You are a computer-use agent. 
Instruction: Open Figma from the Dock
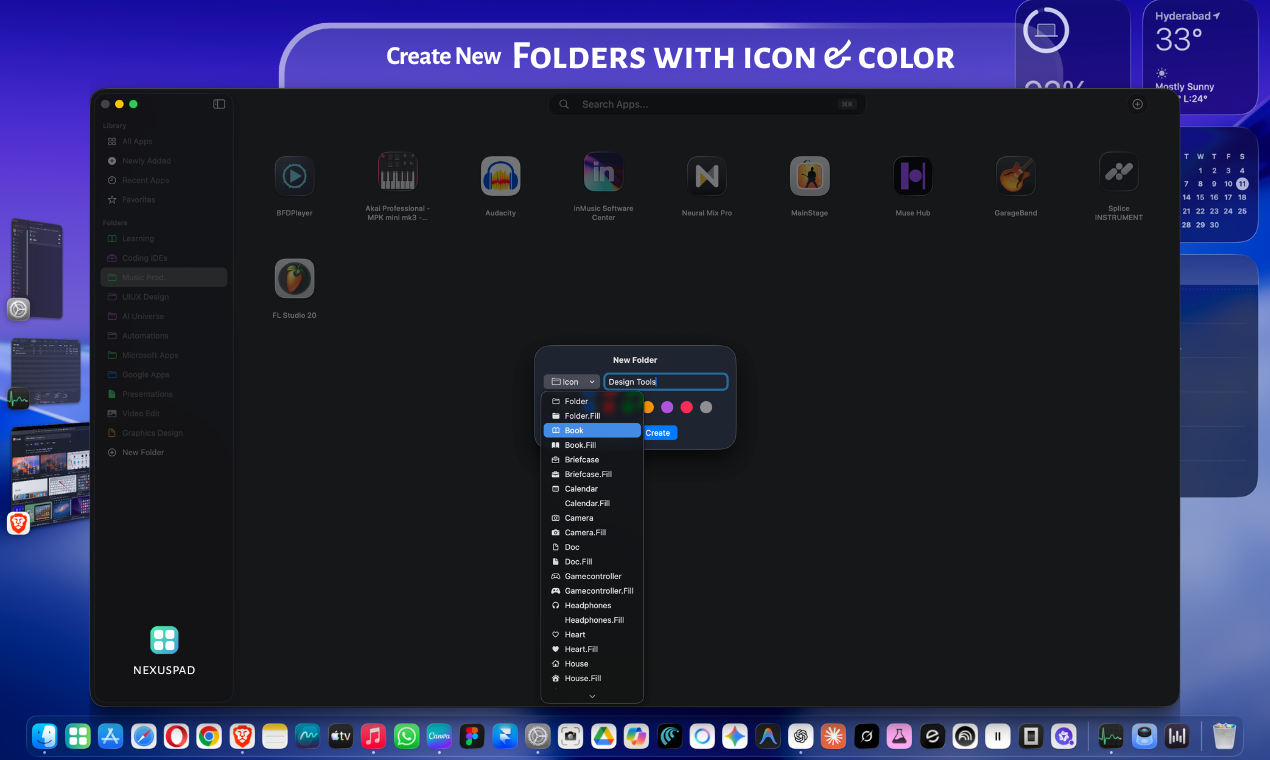tap(472, 737)
